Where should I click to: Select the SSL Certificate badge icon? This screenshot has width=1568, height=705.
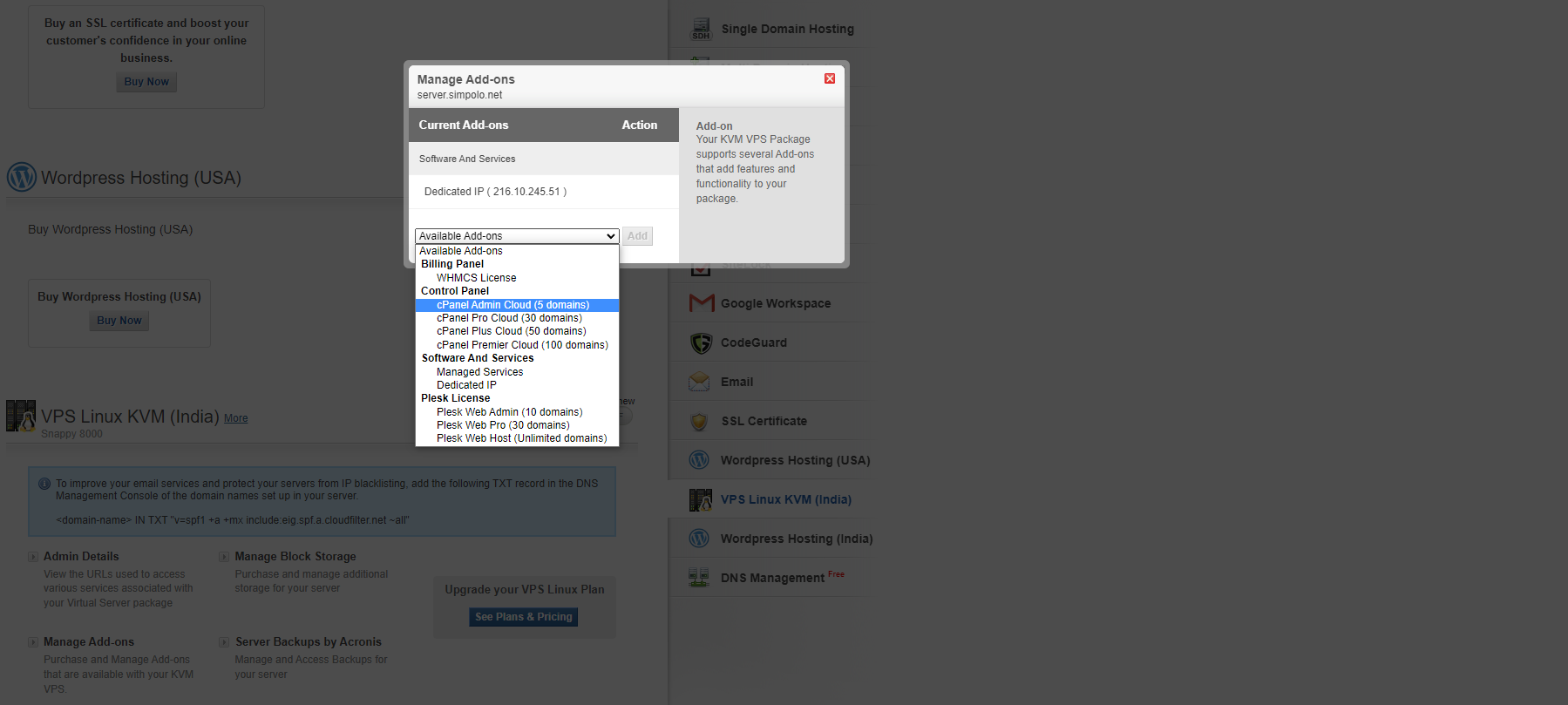(699, 421)
